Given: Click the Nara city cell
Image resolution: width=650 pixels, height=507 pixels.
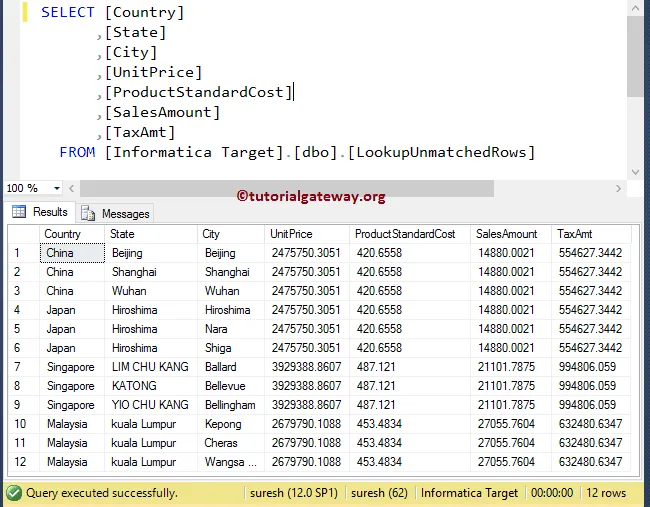Looking at the screenshot, I should click(x=231, y=329).
